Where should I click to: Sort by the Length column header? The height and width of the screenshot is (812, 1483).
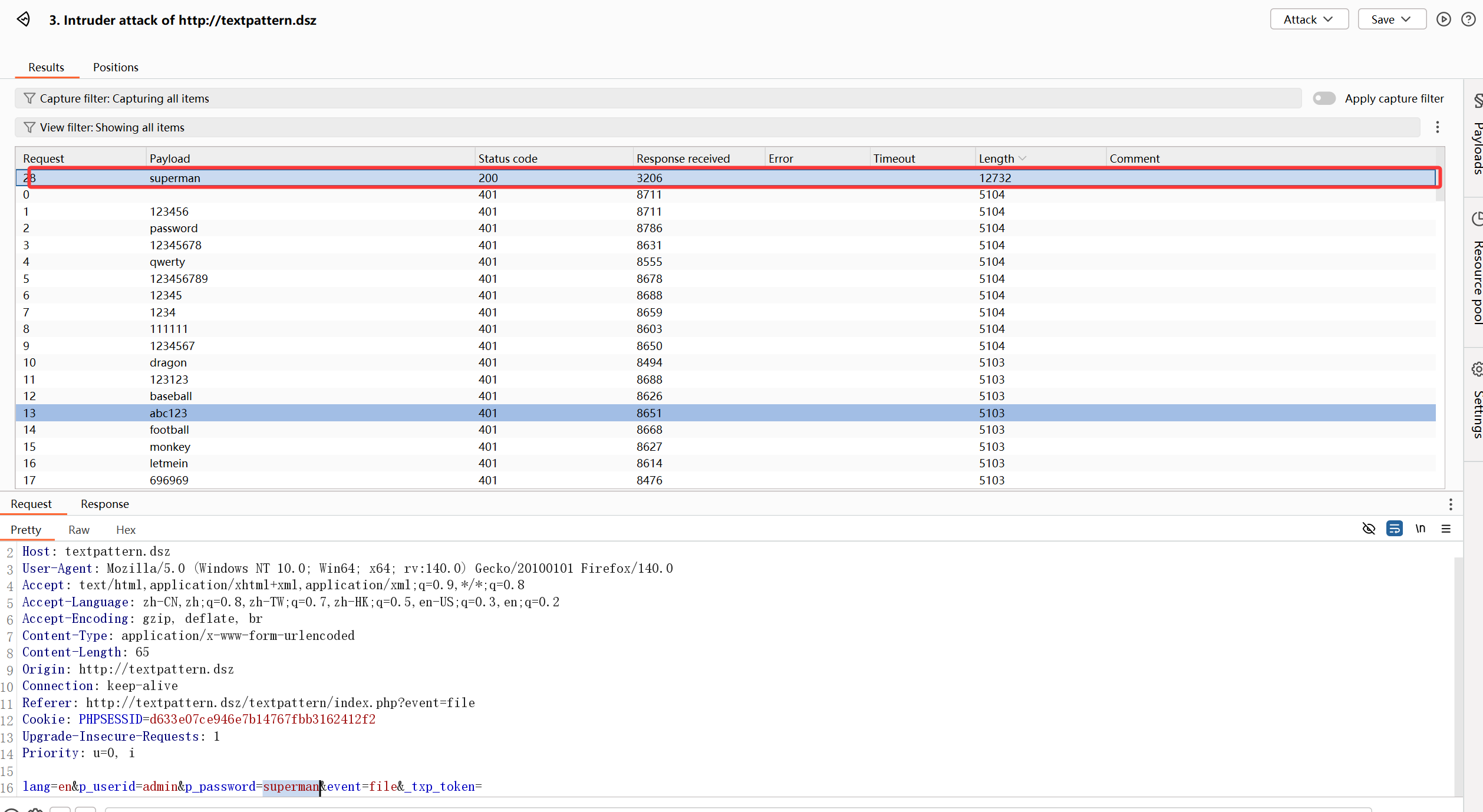point(997,159)
